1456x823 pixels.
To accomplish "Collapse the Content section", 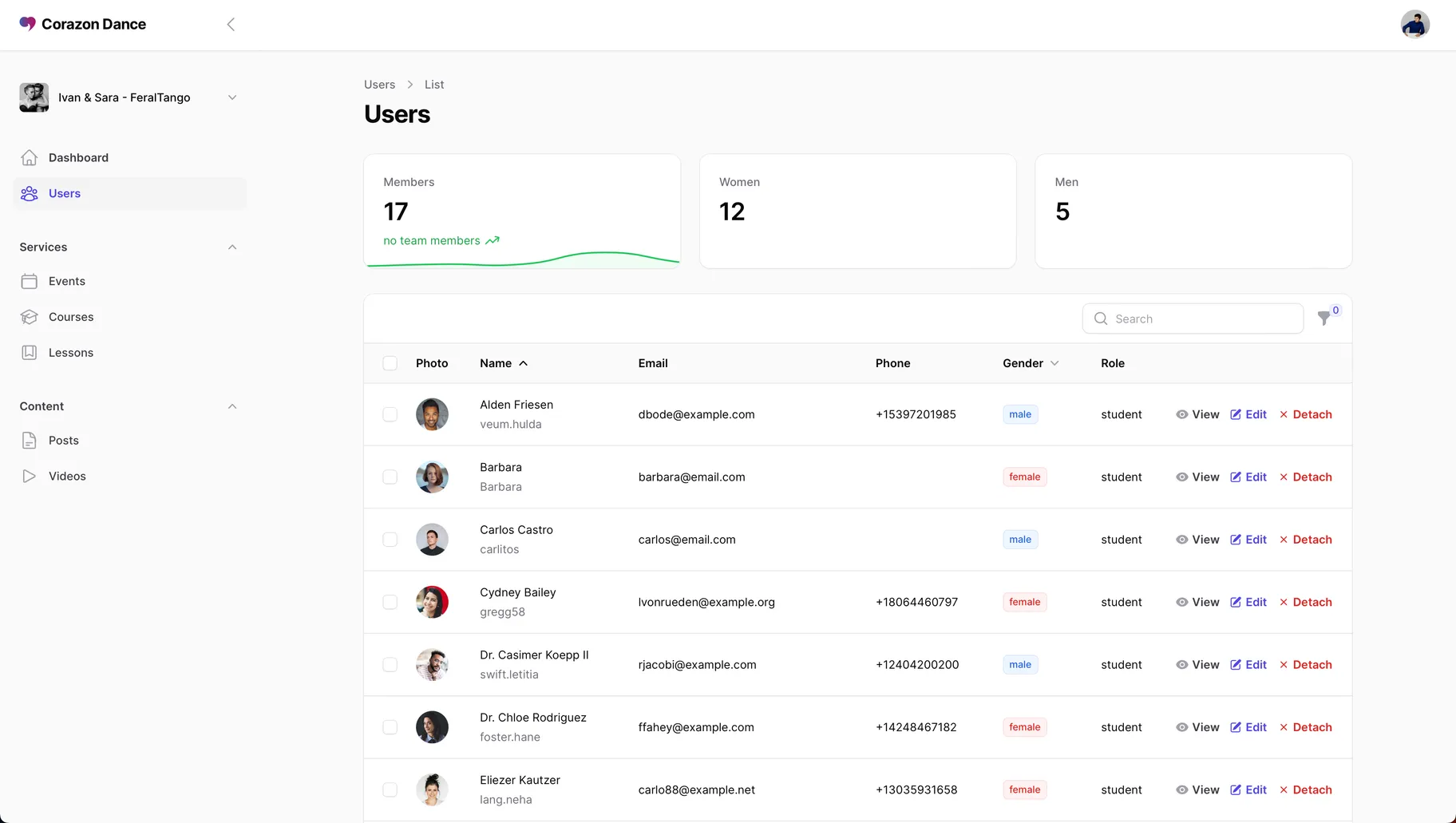I will (231, 406).
